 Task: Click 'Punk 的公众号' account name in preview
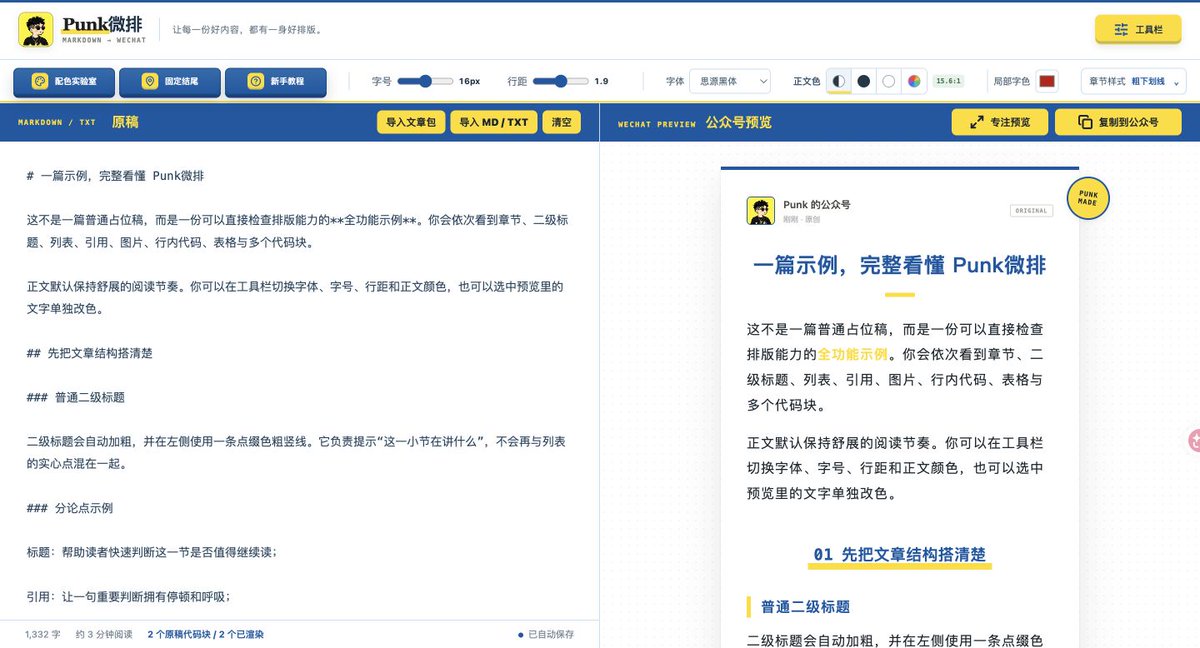coord(817,204)
